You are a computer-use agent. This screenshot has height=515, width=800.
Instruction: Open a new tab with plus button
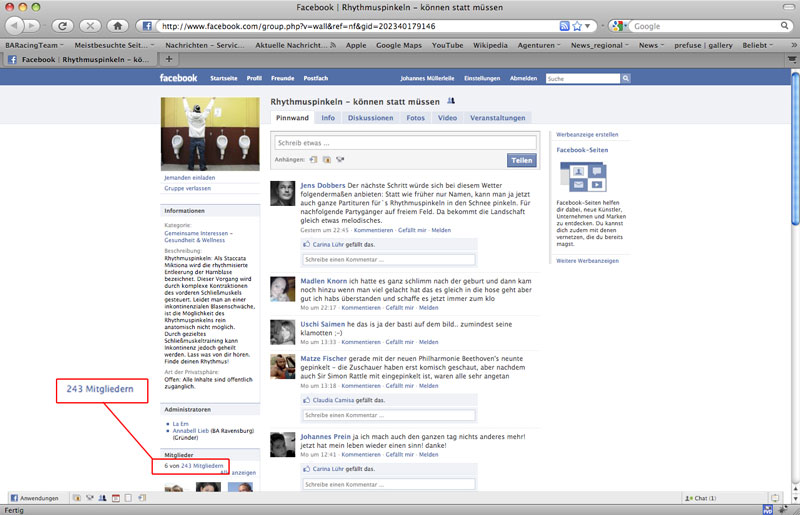coord(169,59)
